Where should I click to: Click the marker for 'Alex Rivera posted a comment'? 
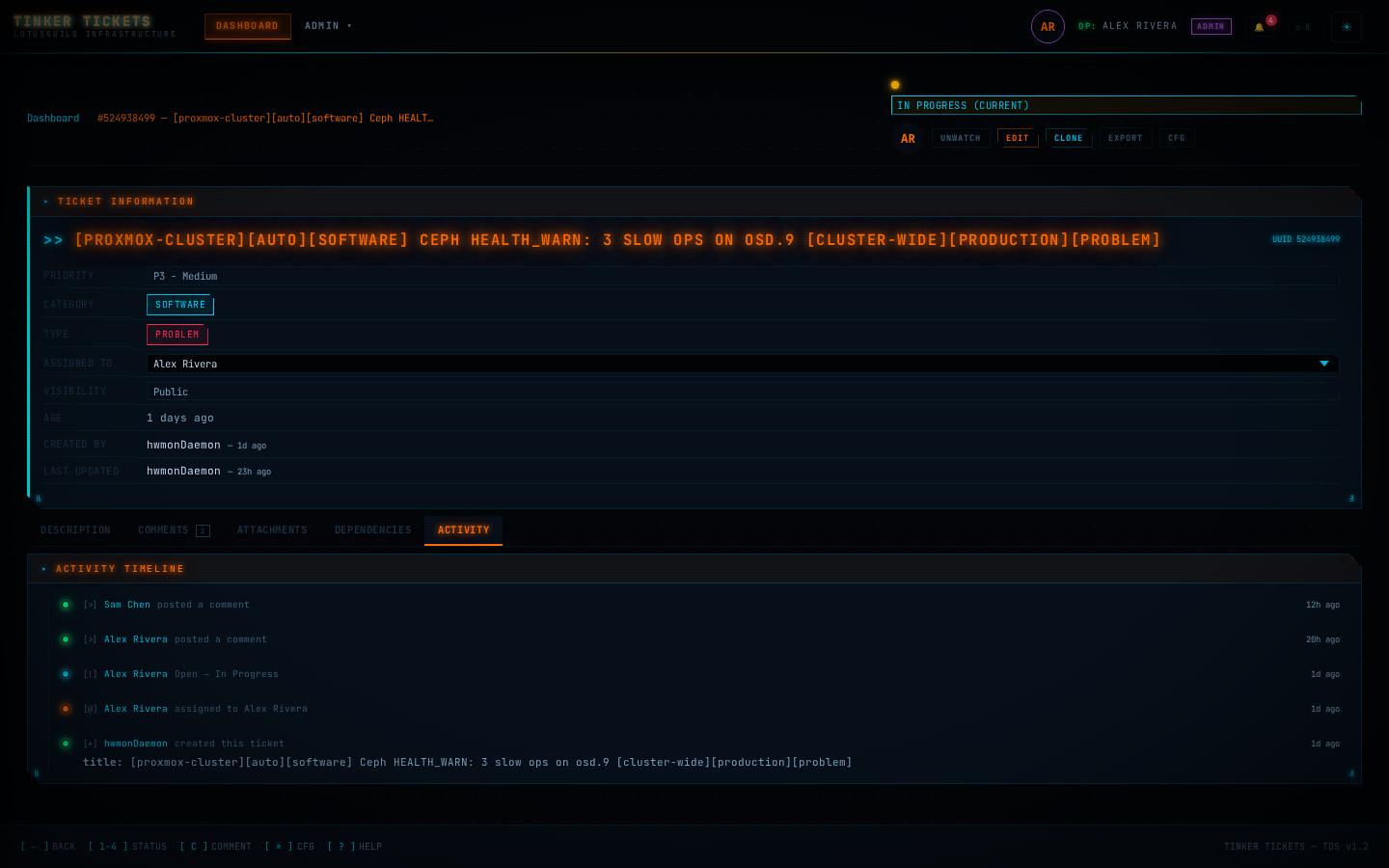(x=66, y=639)
